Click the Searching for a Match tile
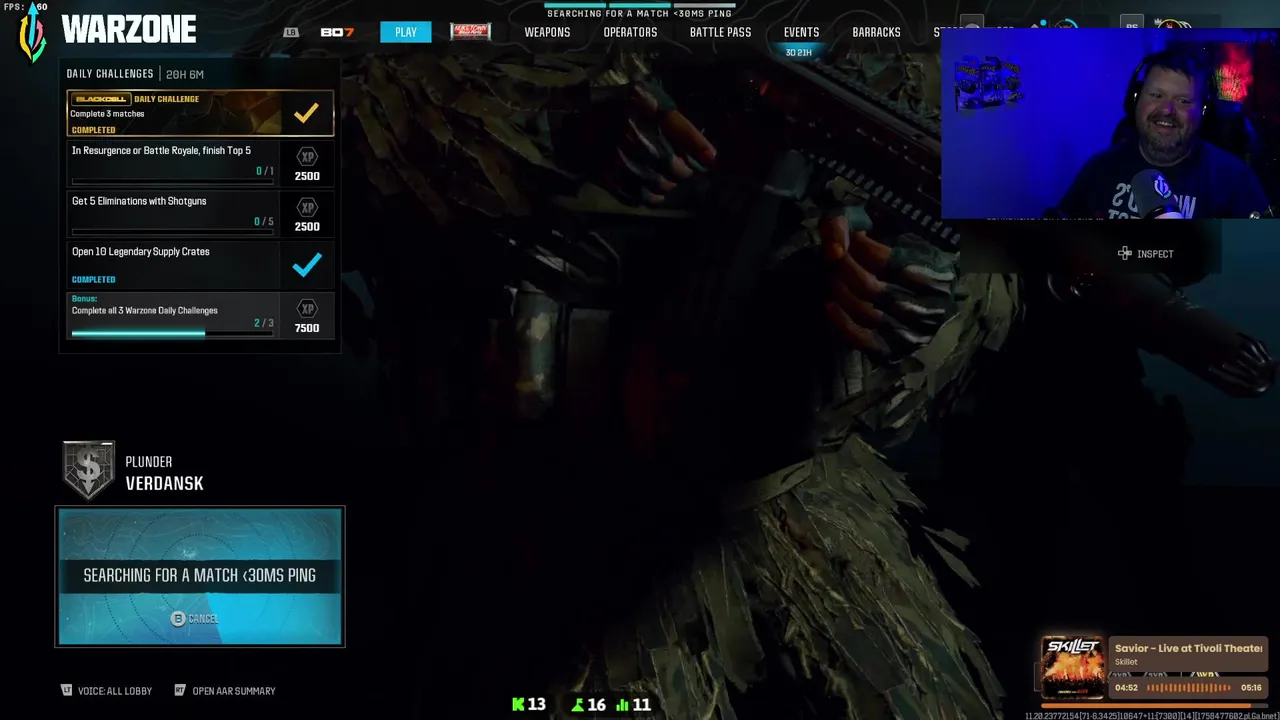The image size is (1280, 720). [200, 576]
